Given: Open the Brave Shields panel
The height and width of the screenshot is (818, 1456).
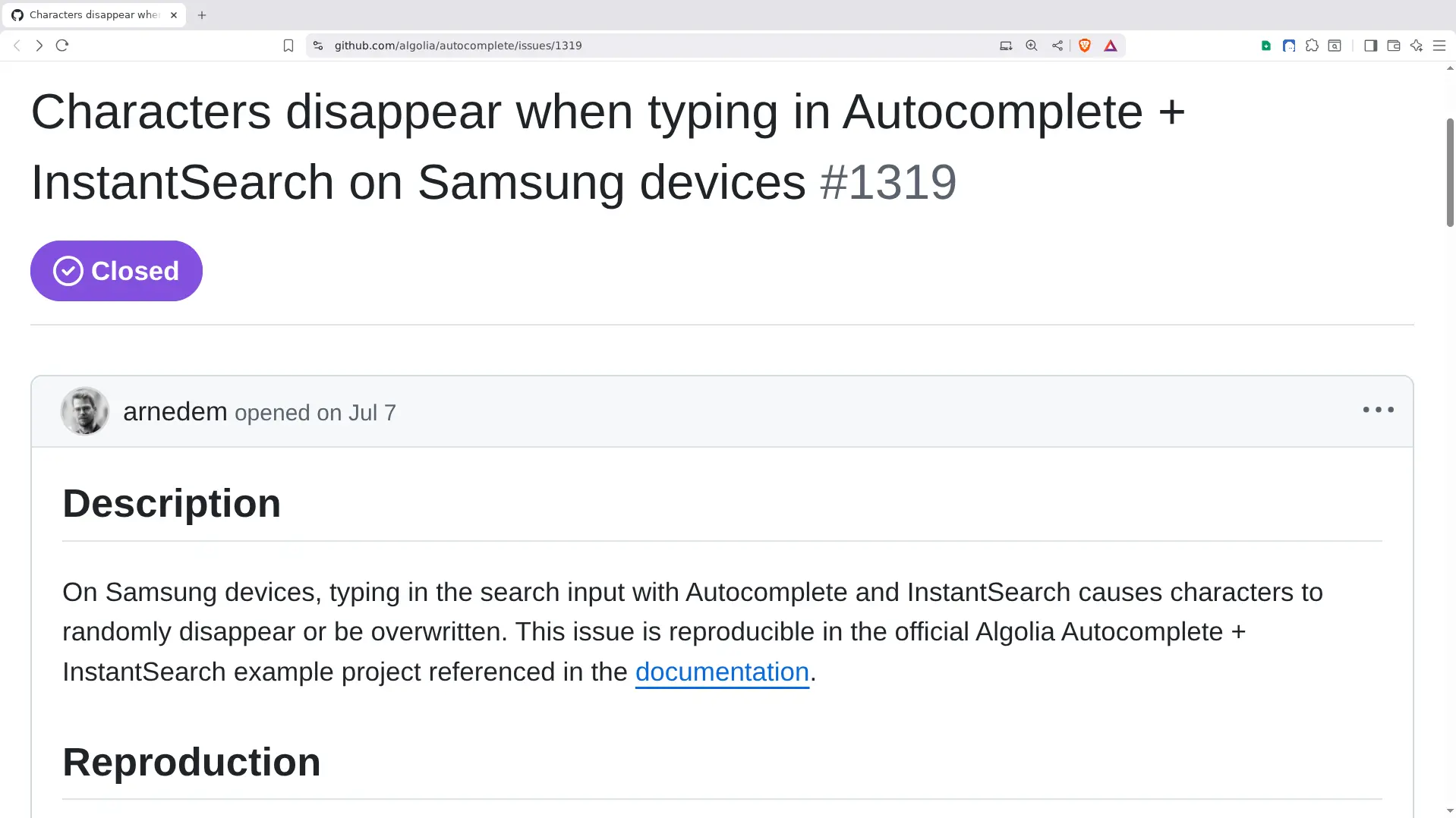Looking at the screenshot, I should pos(1084,46).
